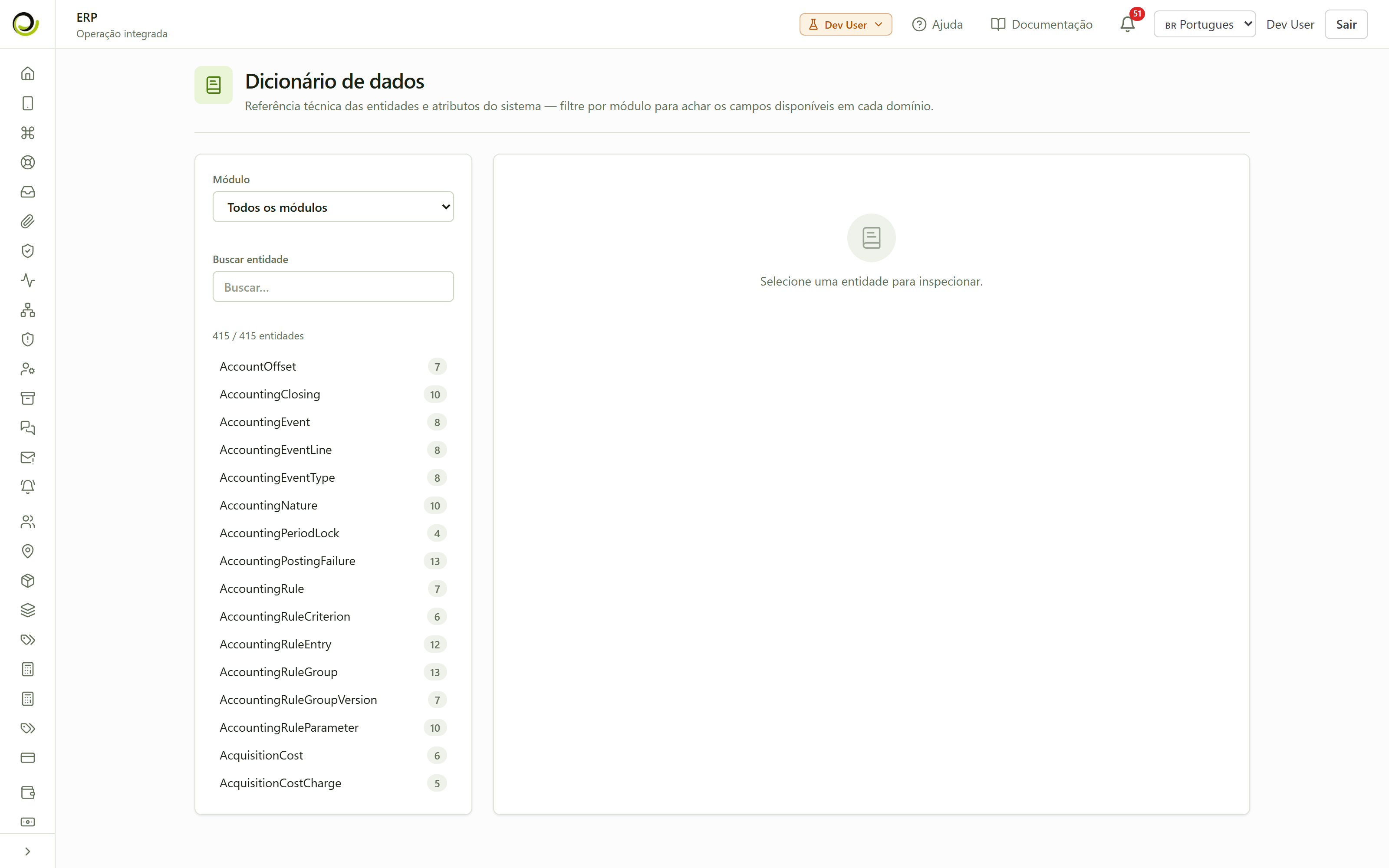
Task: Click the first calculator sidebar icon
Action: [x=27, y=669]
